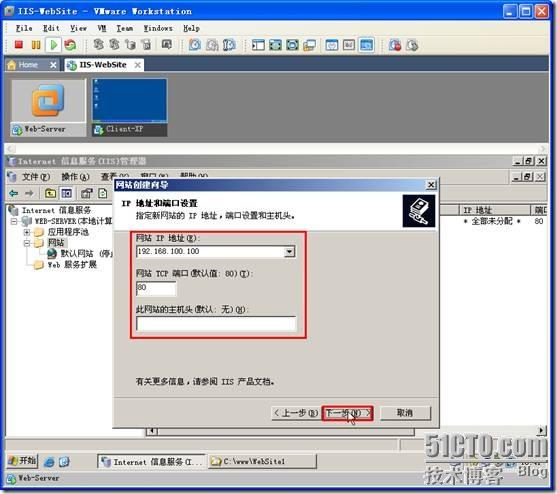Image resolution: width=557 pixels, height=494 pixels.
Task: Click the 开始 Start button
Action: (x=22, y=461)
